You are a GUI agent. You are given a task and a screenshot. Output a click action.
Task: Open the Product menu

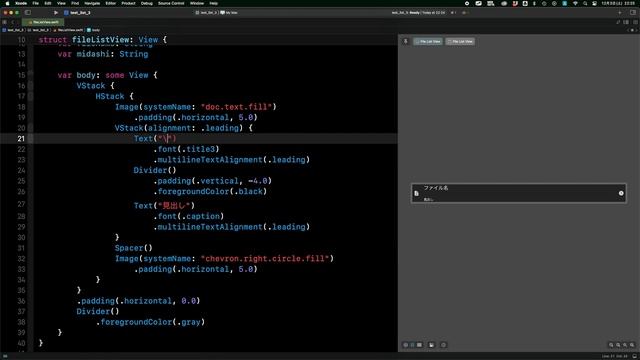128,3
